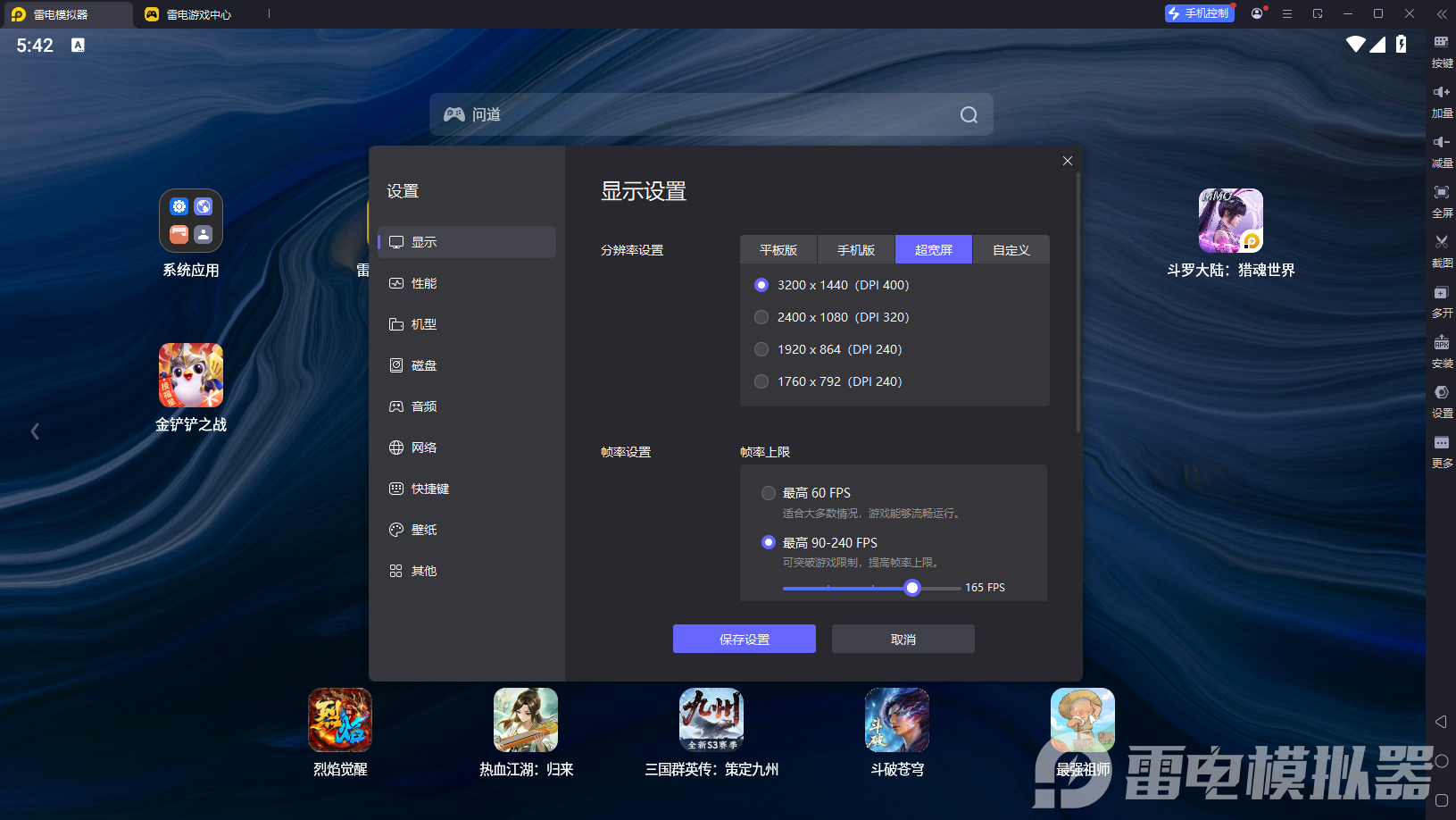Open the 按键 keymapping tool in sidebar
Viewport: 1456px width, 820px height.
point(1442,51)
